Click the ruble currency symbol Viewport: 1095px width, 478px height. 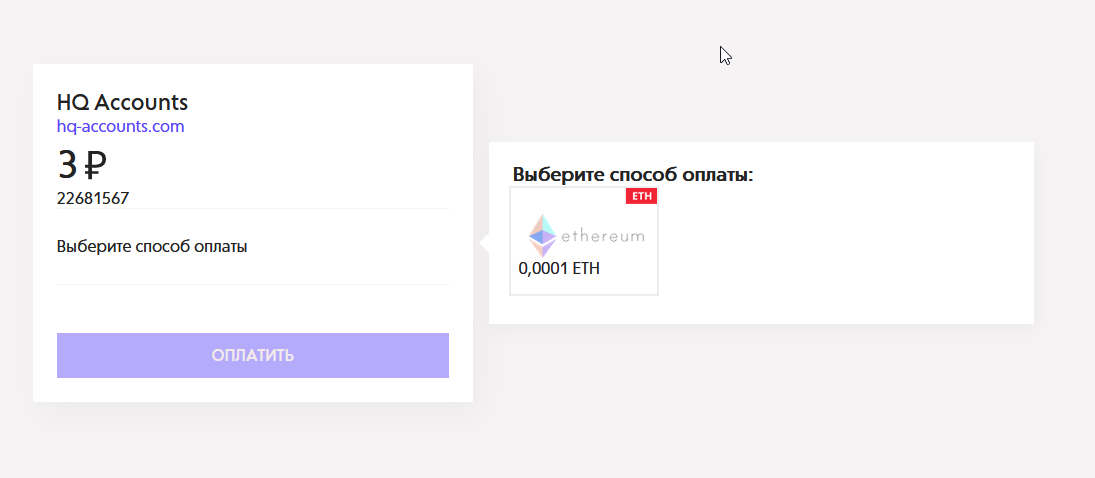point(96,165)
